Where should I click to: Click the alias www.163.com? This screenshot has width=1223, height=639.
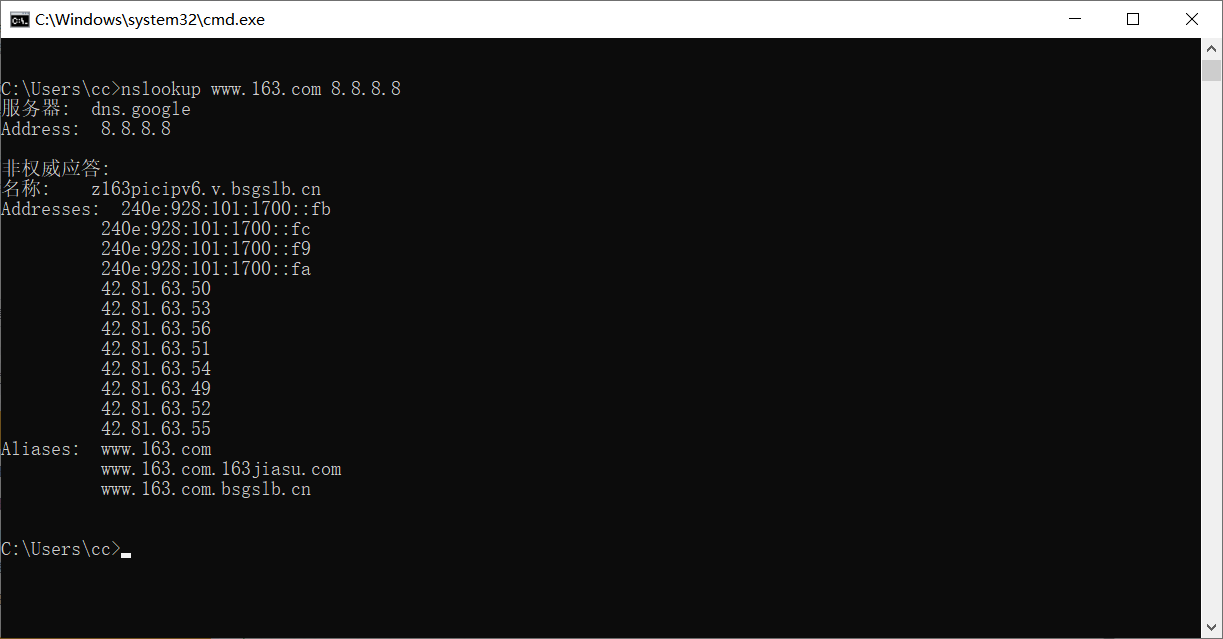tap(156, 449)
